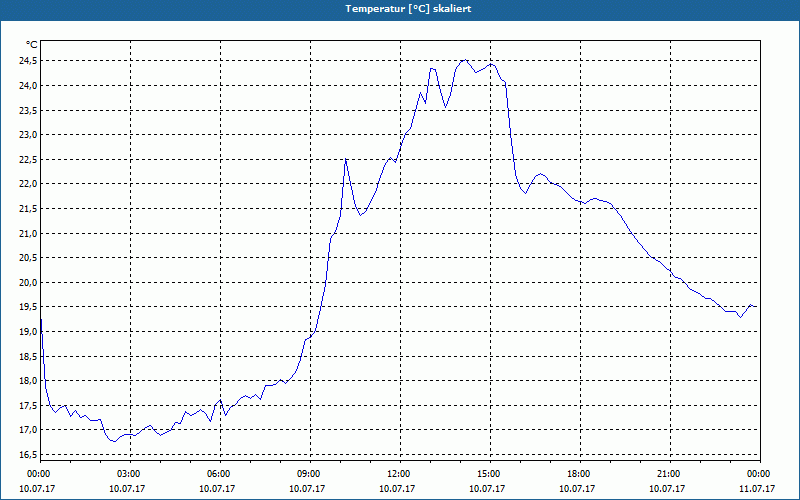Click the 00:00 time label above 11.07.17
The width and height of the screenshot is (800, 500).
tap(757, 474)
